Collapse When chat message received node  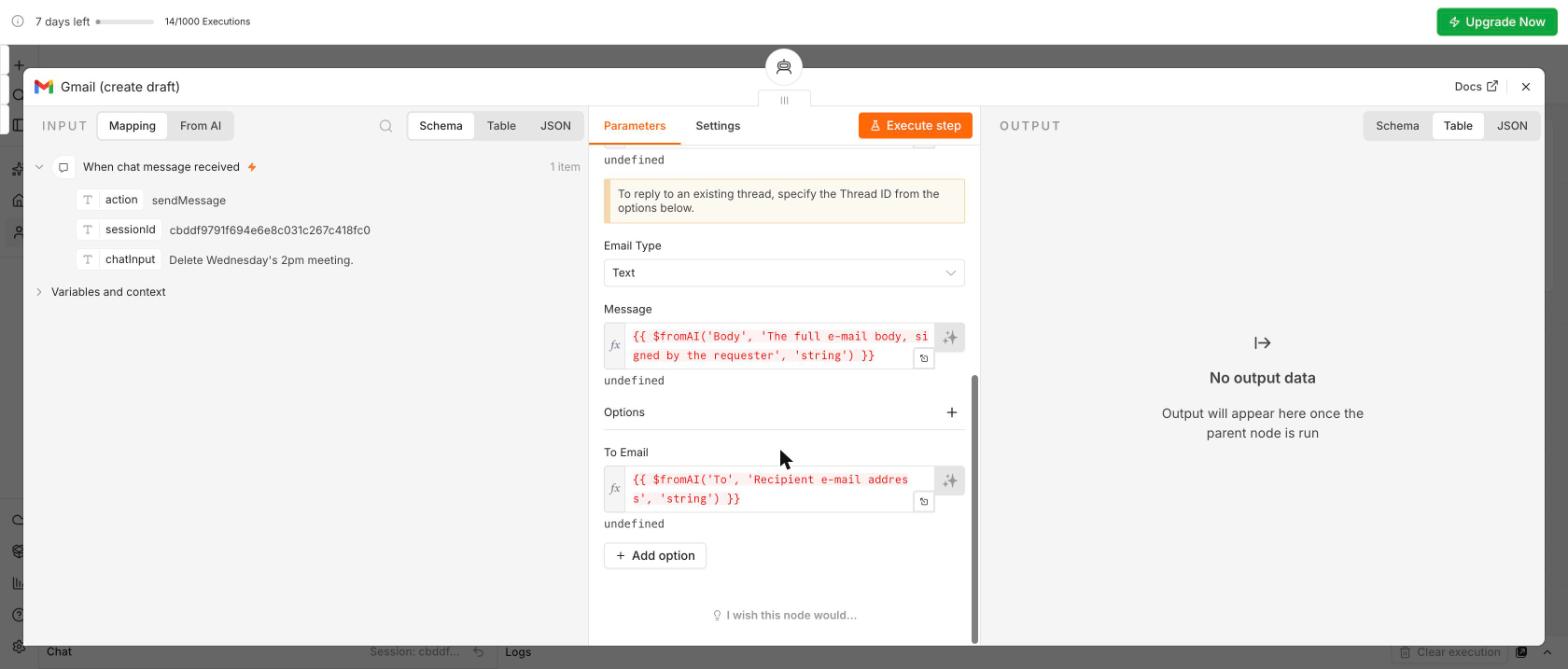point(39,167)
